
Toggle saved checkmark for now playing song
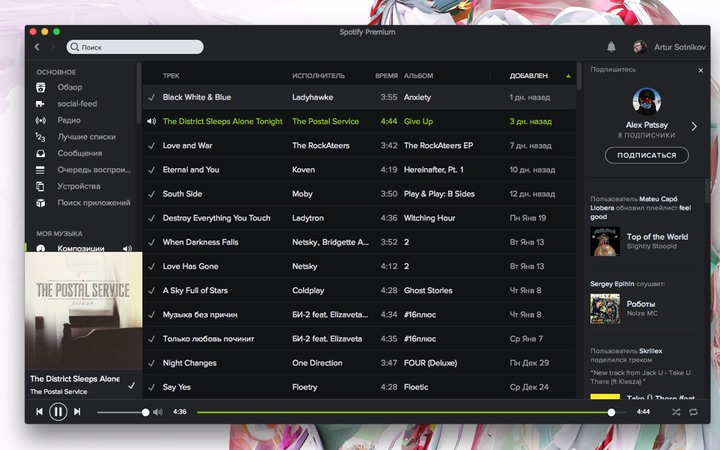(132, 385)
